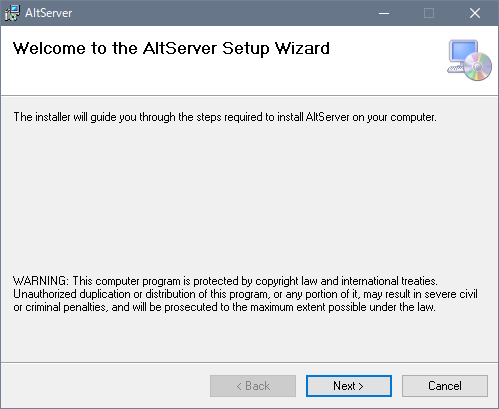Click the criminal penalties text line
This screenshot has height=409, width=499.
[224, 307]
